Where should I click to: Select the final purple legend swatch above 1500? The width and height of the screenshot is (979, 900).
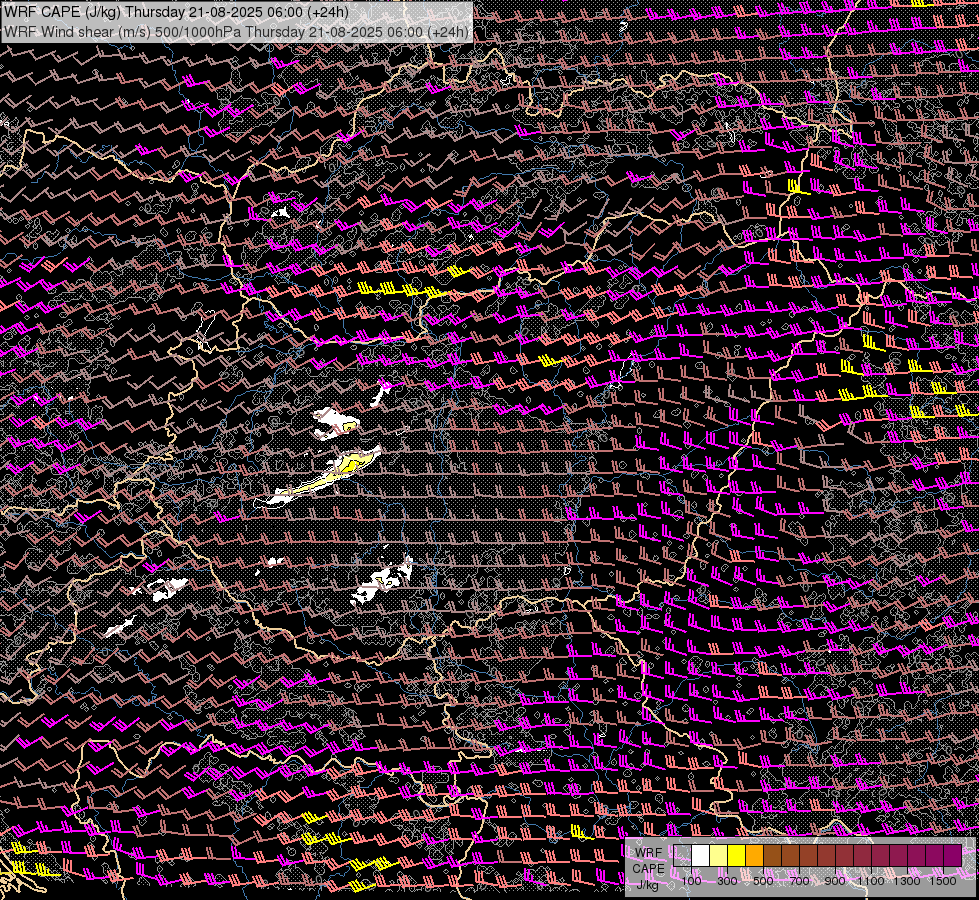pos(953,855)
